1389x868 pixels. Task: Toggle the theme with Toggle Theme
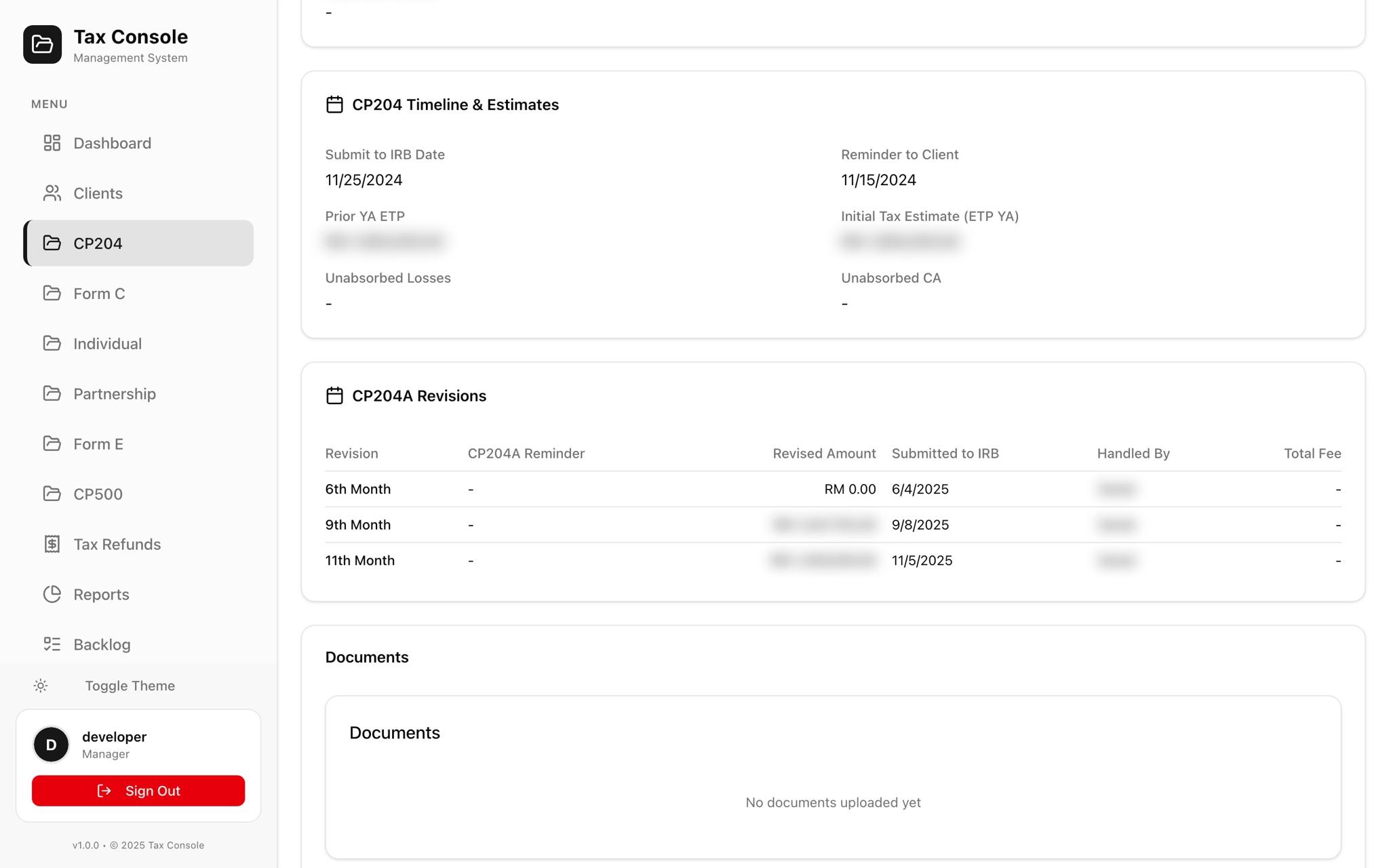130,686
